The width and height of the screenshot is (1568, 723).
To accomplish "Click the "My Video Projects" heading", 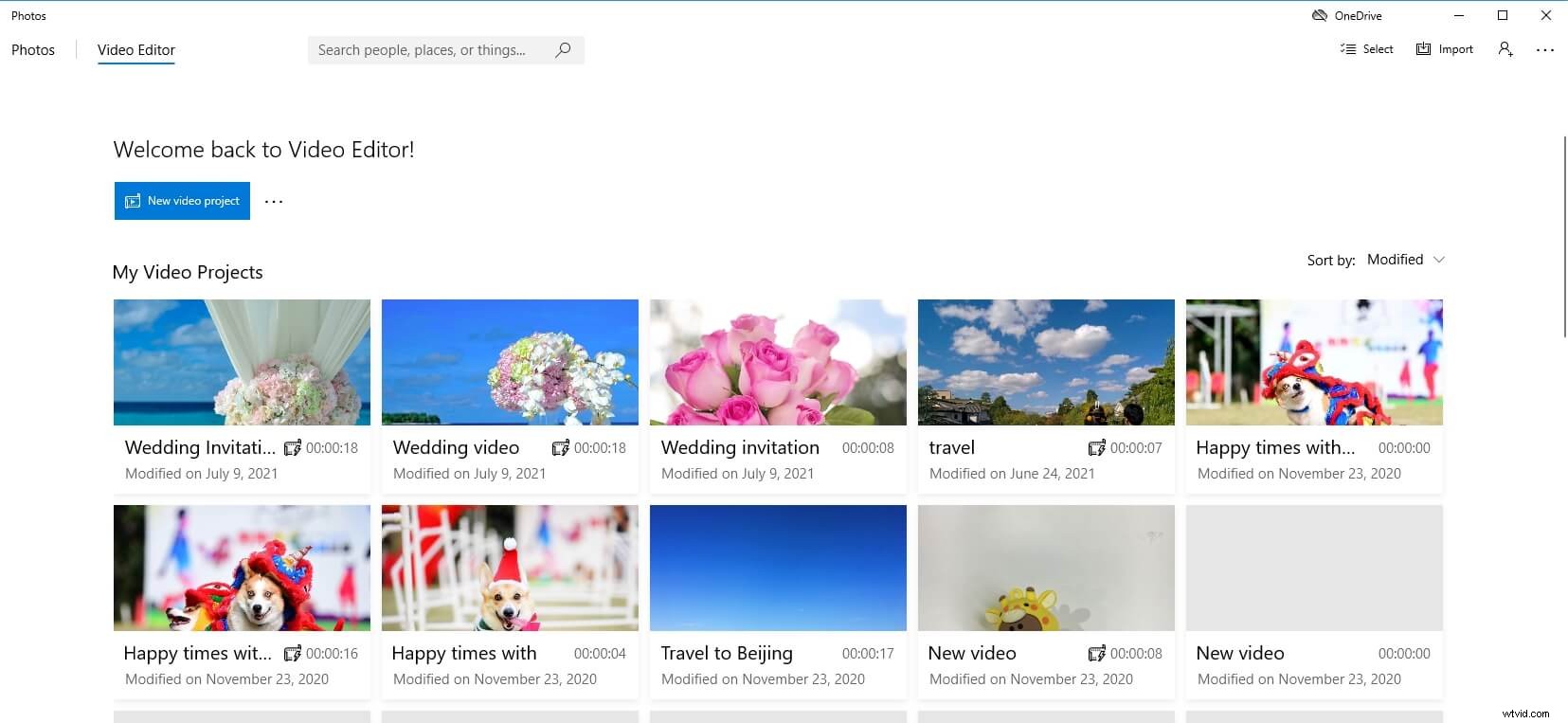I will pos(188,272).
